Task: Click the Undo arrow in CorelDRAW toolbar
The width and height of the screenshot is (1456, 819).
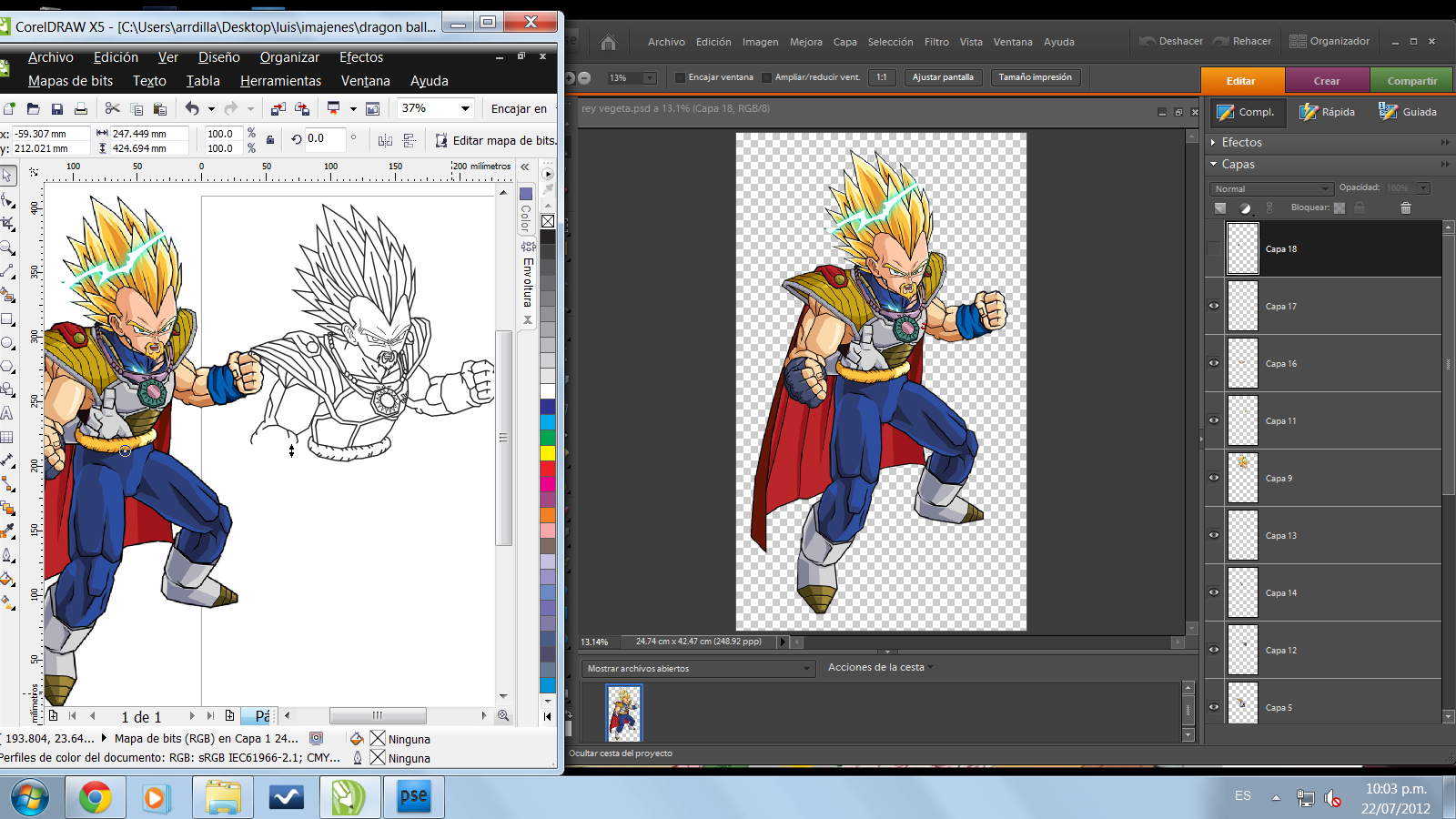Action: (192, 109)
